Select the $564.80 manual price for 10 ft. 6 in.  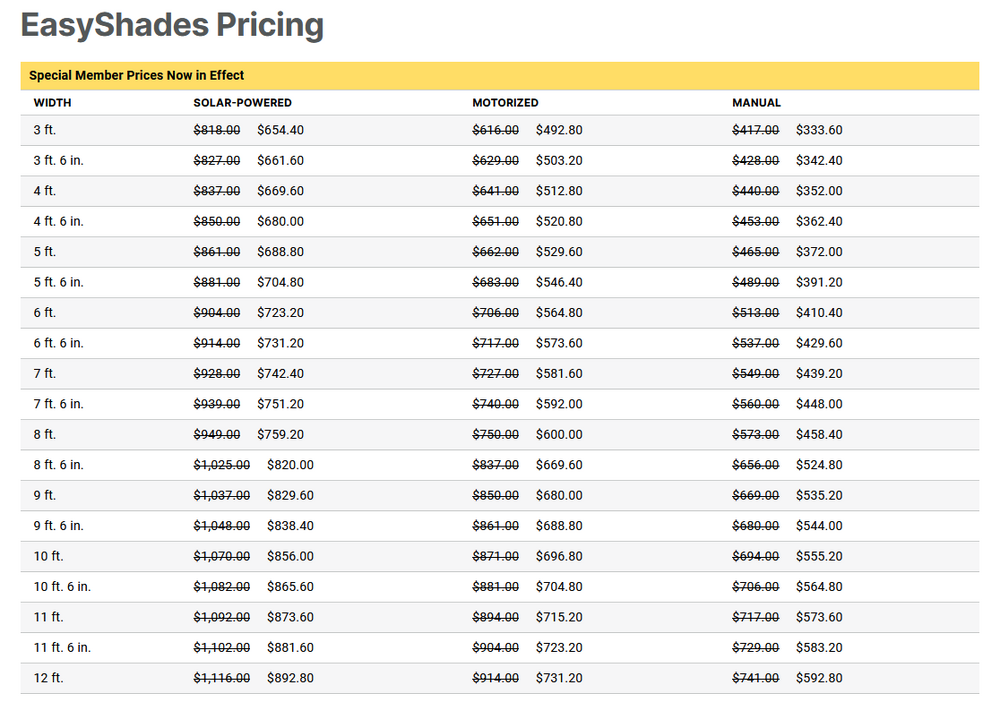pos(819,587)
